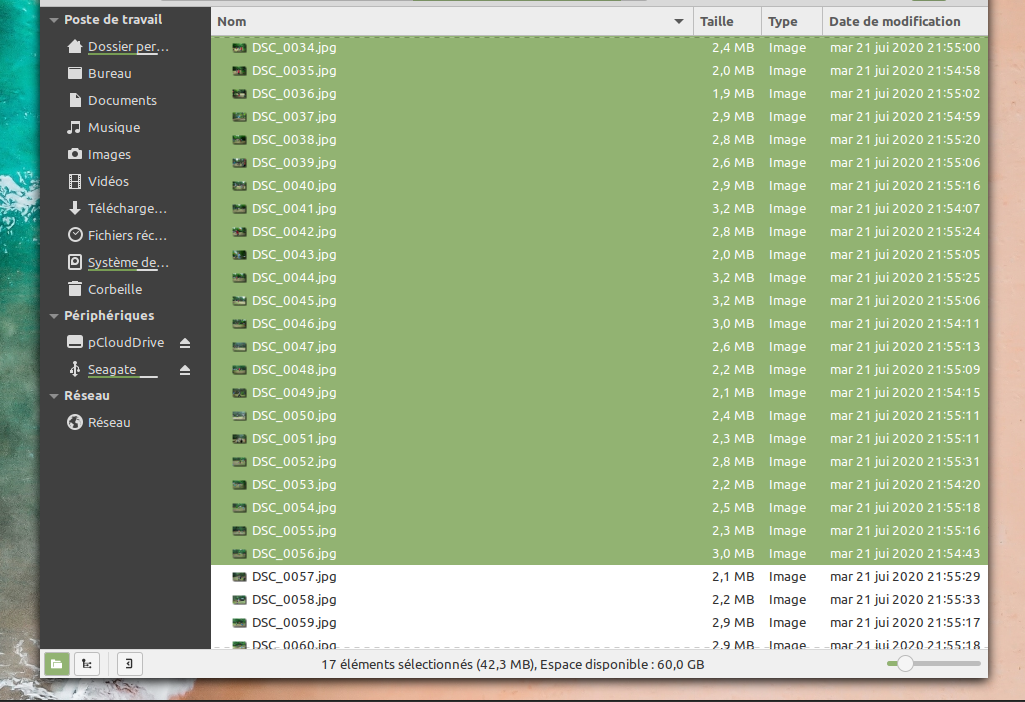The height and width of the screenshot is (702, 1025).
Task: Collapse the Poste de travail section
Action: click(53, 19)
